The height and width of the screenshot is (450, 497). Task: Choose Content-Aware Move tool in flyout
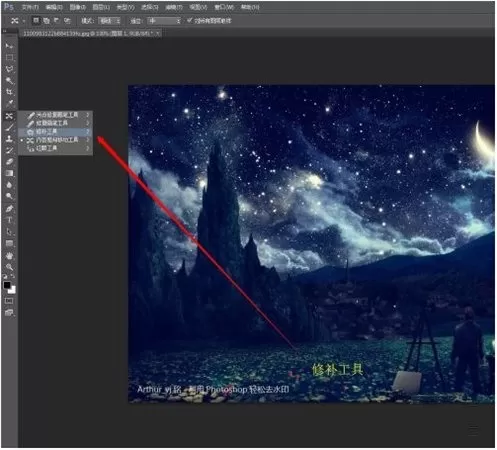[55, 140]
